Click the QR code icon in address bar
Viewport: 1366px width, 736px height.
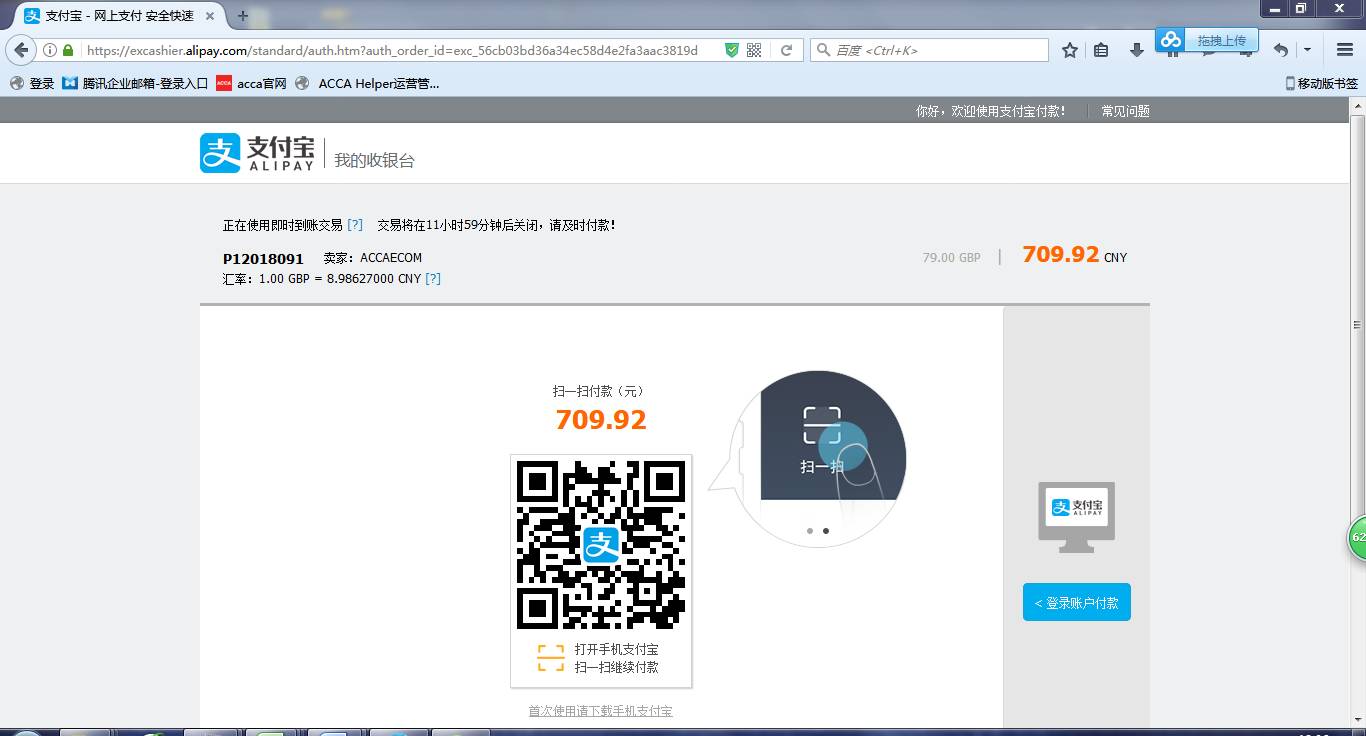pos(755,50)
